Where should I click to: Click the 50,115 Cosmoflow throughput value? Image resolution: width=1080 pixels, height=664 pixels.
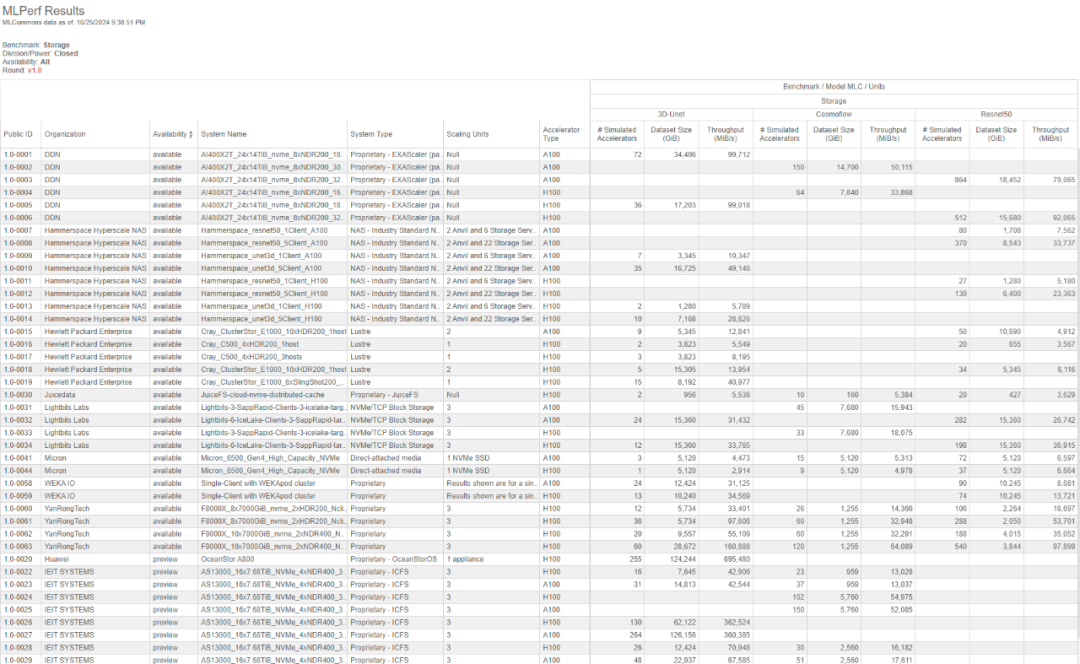[x=901, y=167]
